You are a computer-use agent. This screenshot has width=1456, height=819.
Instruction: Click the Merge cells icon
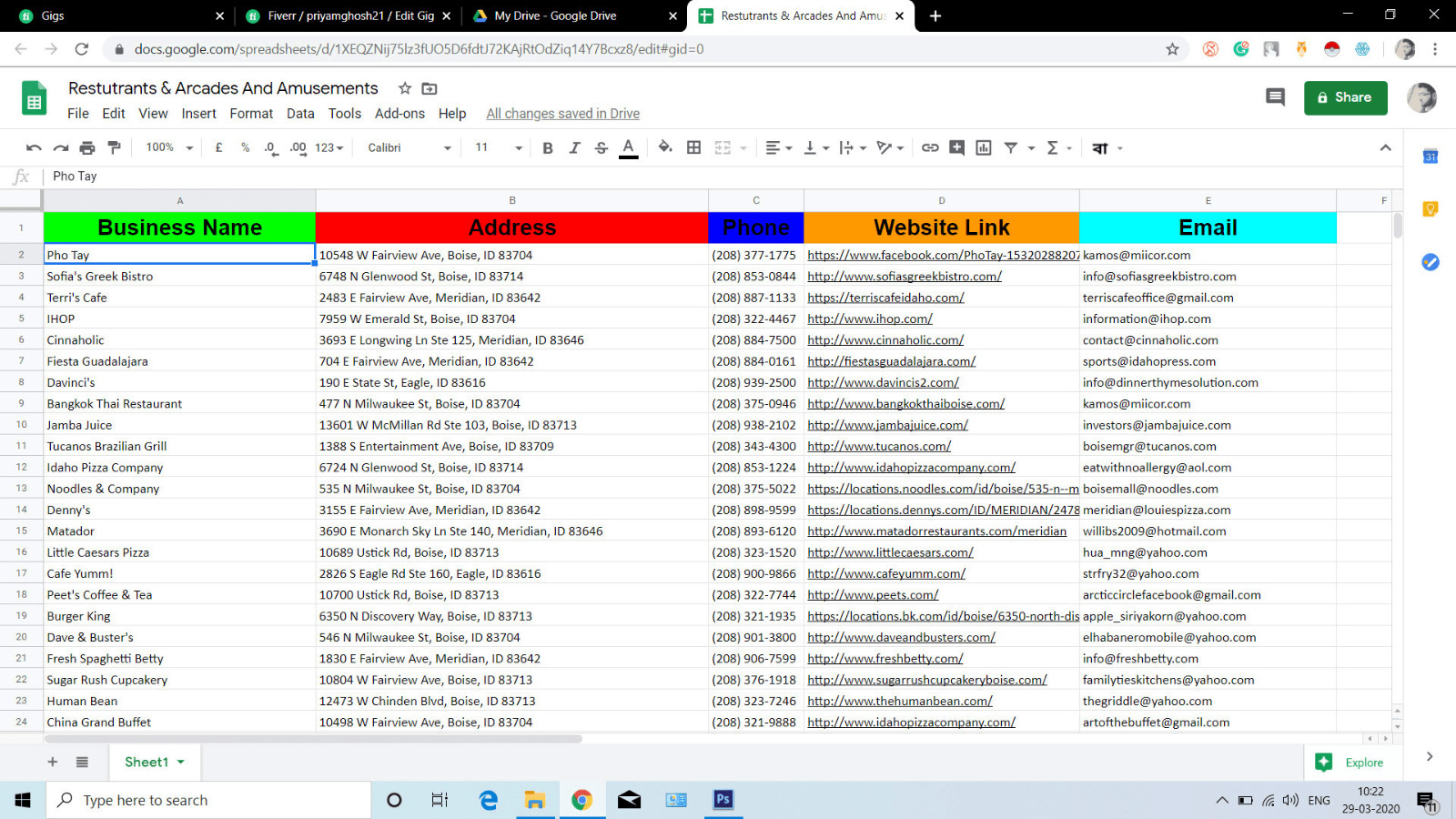click(723, 147)
